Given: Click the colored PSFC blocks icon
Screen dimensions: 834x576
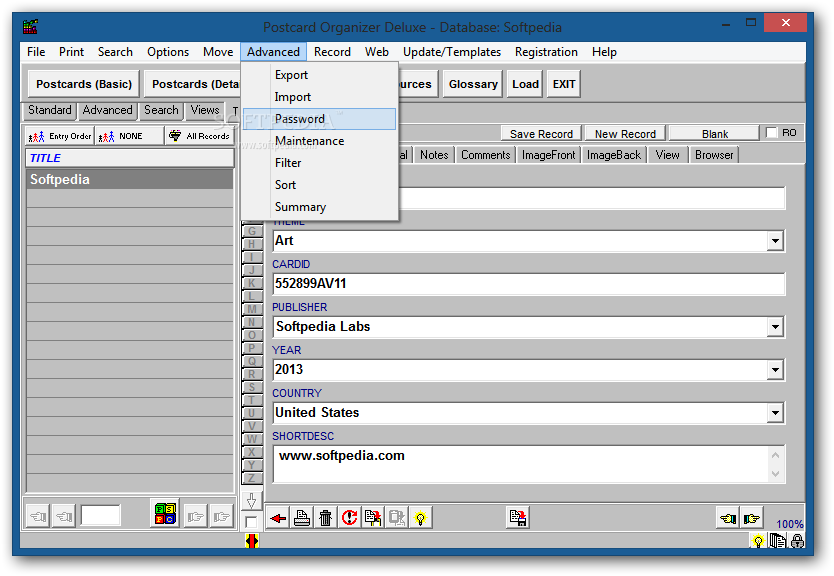Looking at the screenshot, I should point(165,514).
